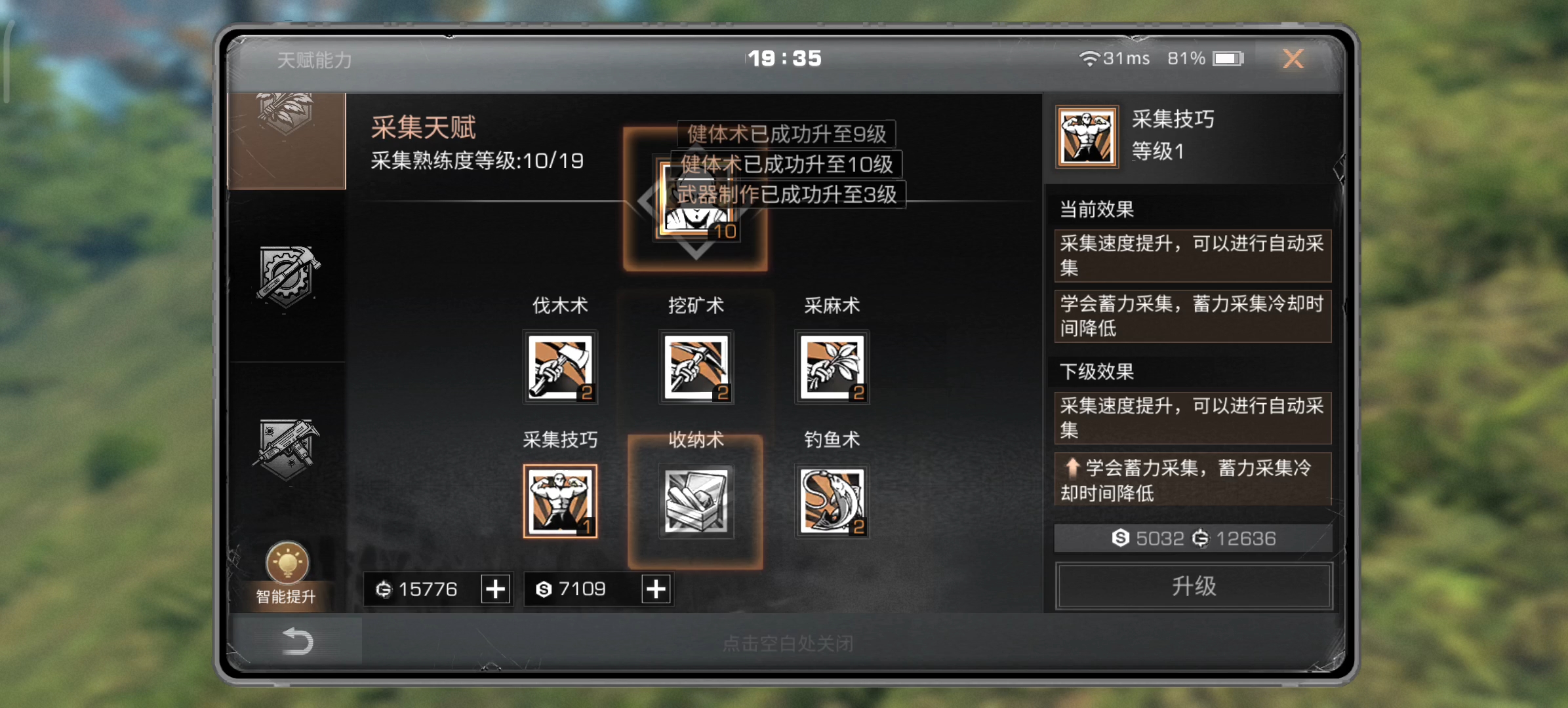1568x708 pixels.
Task: Select the 采集技巧 muscleman skill icon
Action: [x=560, y=501]
